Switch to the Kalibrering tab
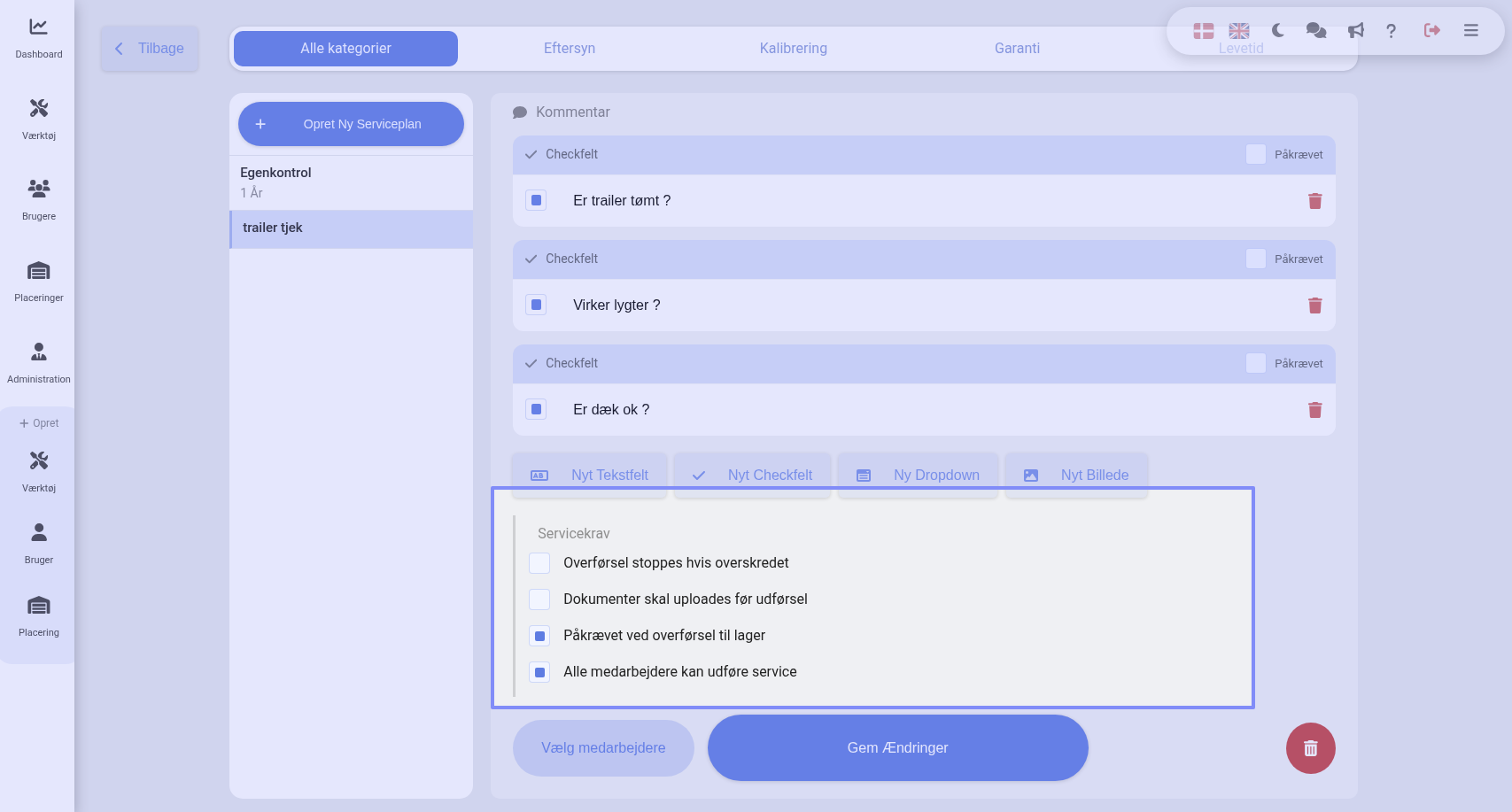 click(793, 49)
